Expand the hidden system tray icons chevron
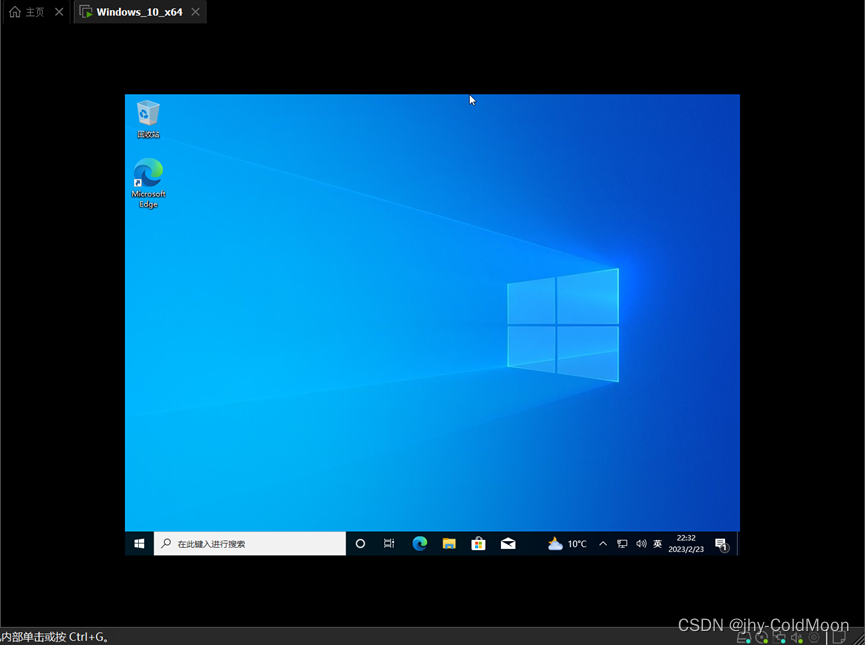Screen dimensions: 865x645 coord(603,543)
